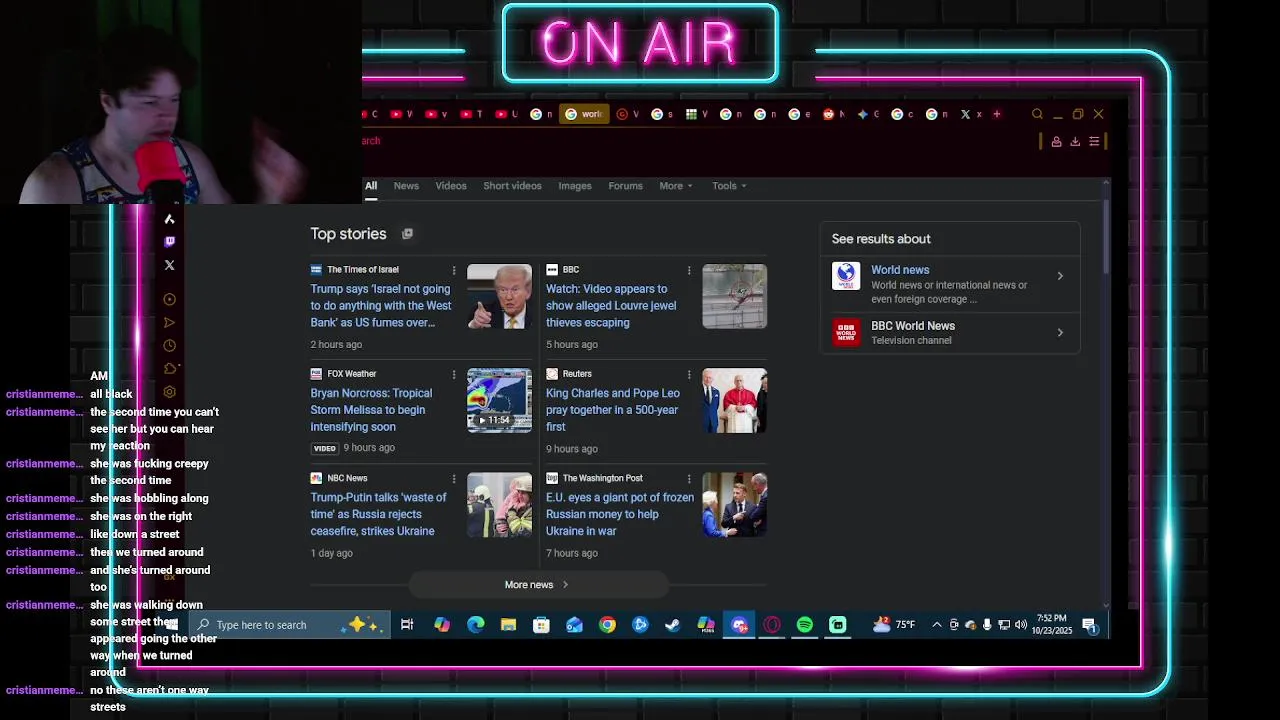
Task: Open Trump-Putin talks headline
Action: pyautogui.click(x=378, y=514)
